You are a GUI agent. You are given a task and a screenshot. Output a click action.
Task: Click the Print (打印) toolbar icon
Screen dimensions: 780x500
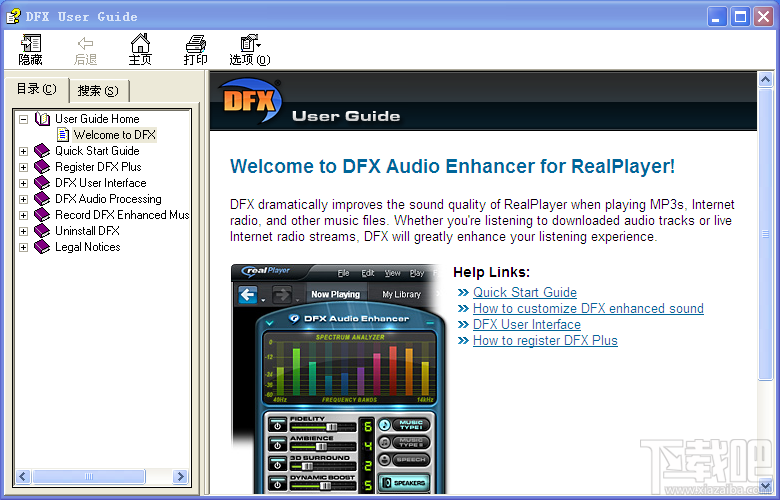[x=195, y=50]
